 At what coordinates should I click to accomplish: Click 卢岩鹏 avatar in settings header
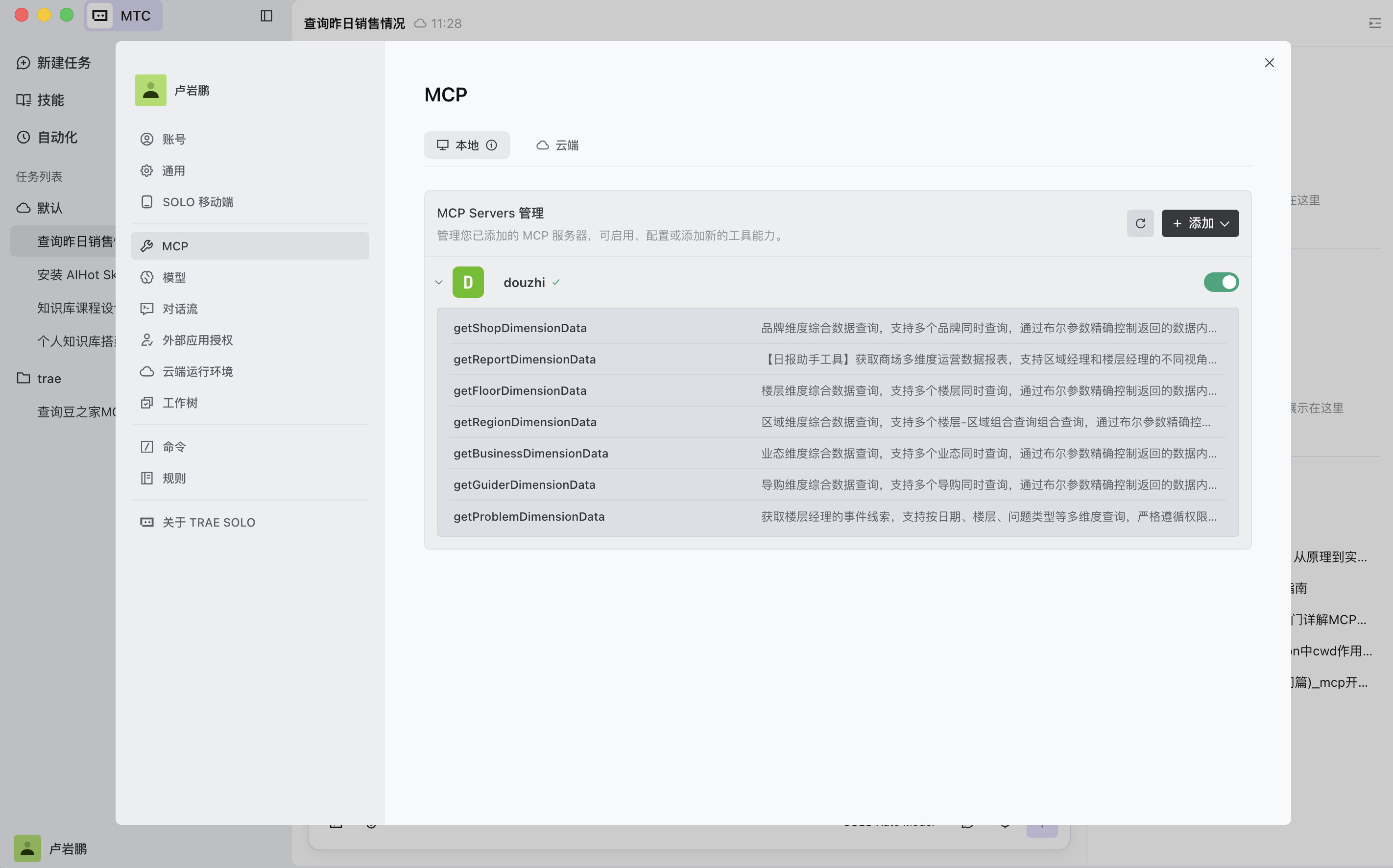tap(150, 90)
